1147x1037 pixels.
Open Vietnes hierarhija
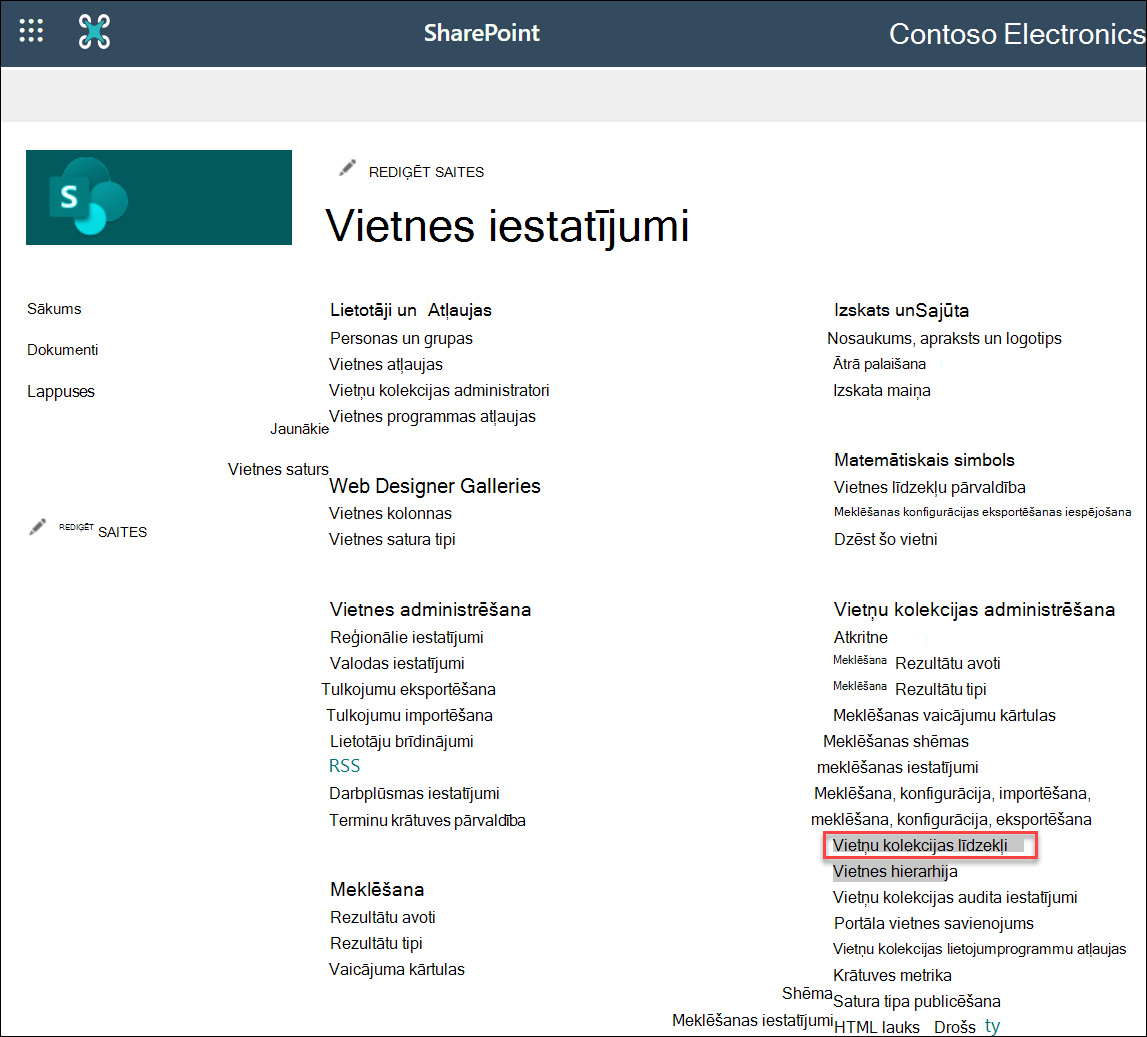coord(895,871)
